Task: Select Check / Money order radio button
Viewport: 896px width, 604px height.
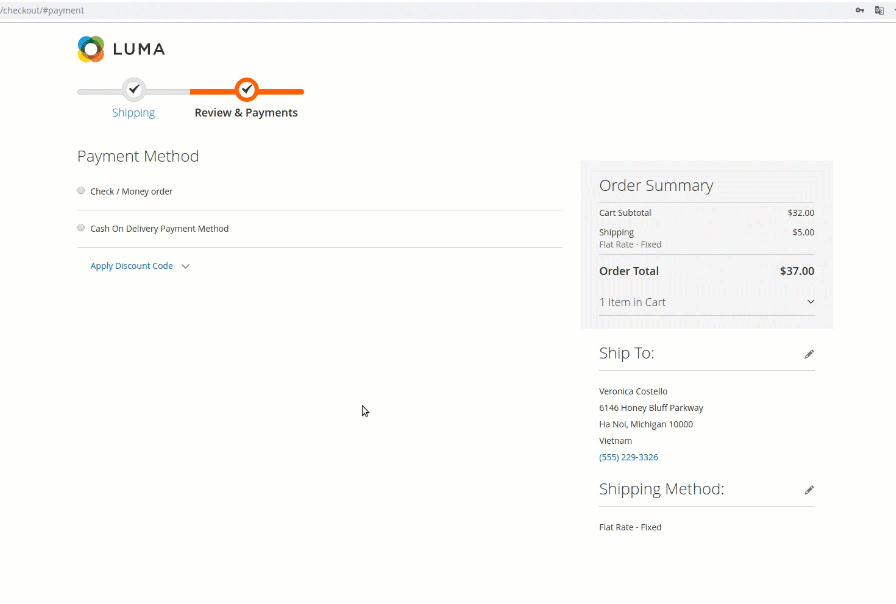Action: coord(81,191)
